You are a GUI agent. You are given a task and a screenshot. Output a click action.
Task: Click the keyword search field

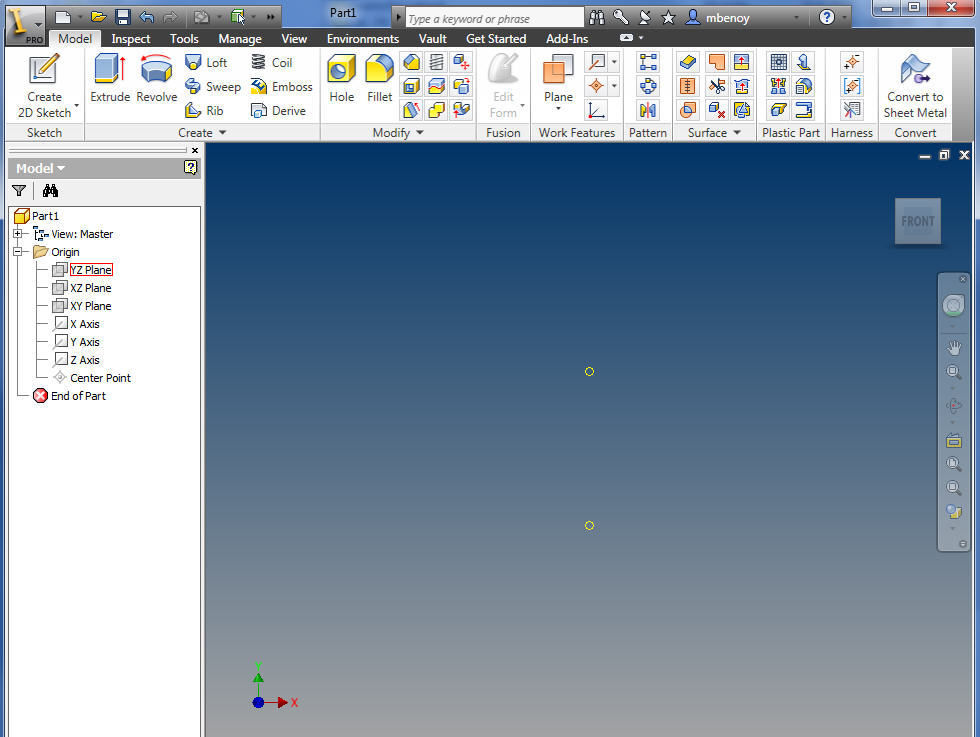point(494,19)
